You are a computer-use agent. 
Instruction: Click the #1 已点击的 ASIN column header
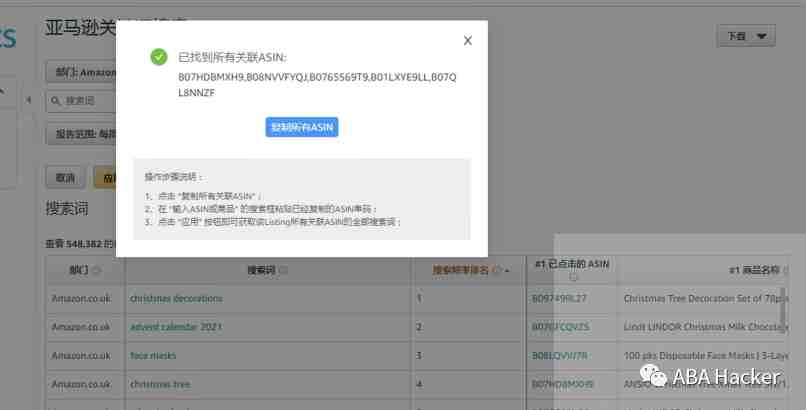pyautogui.click(x=572, y=264)
